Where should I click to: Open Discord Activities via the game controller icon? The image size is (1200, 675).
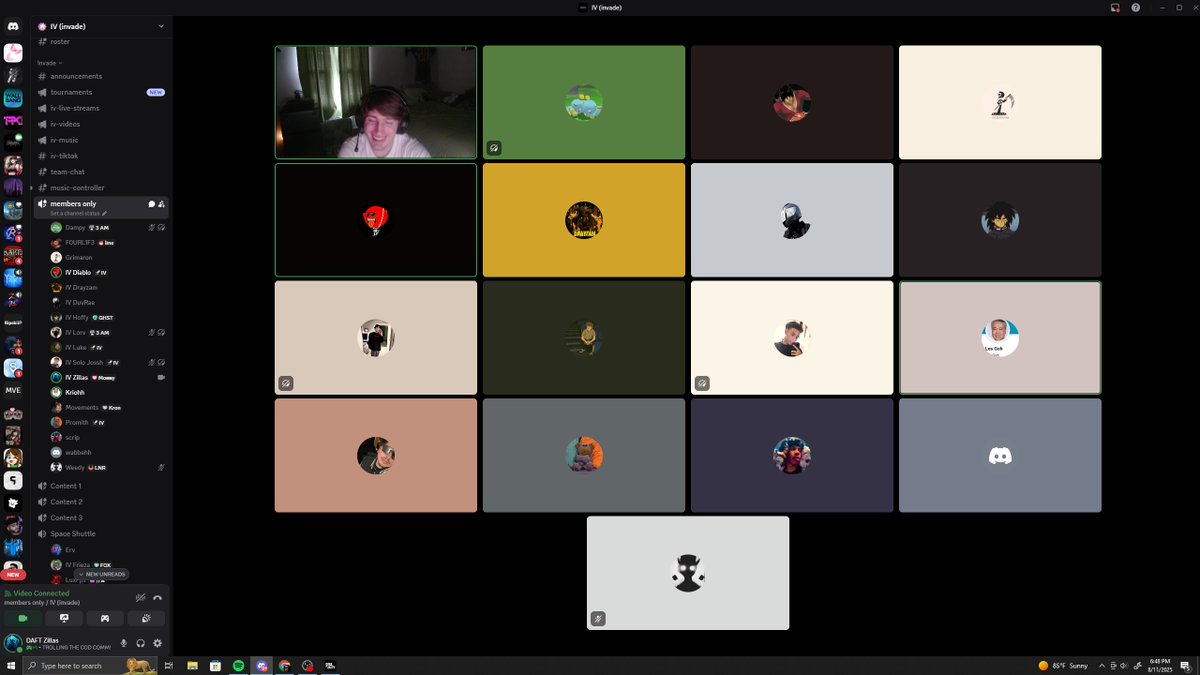pos(104,618)
